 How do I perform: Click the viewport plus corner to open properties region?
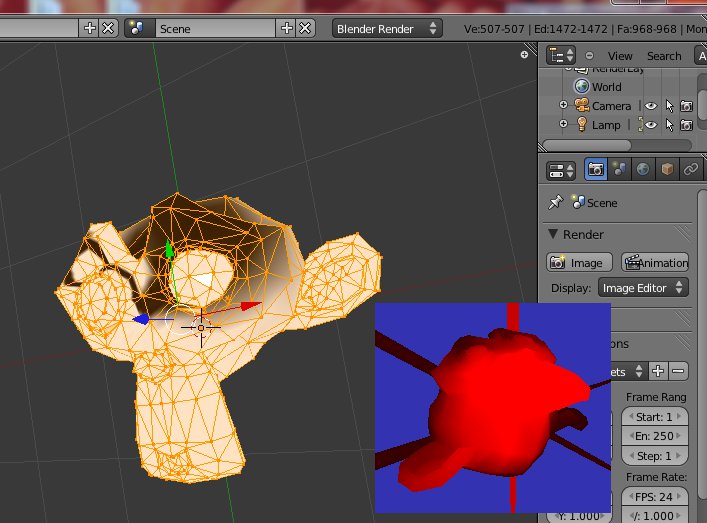point(524,55)
